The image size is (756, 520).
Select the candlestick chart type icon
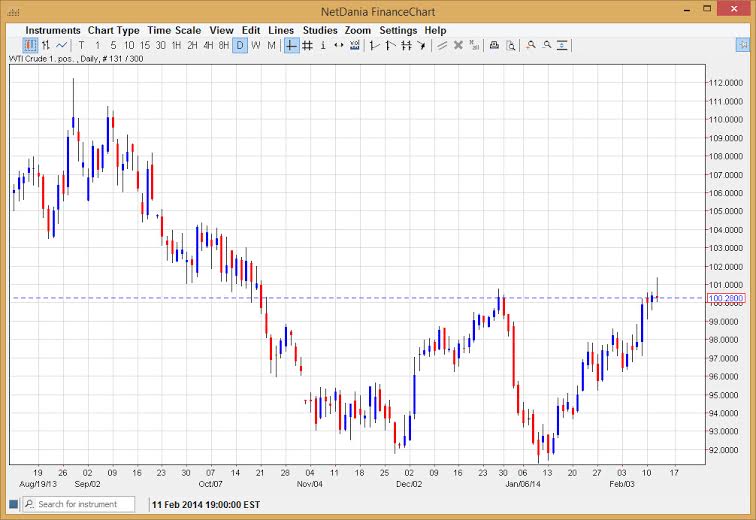(x=30, y=45)
